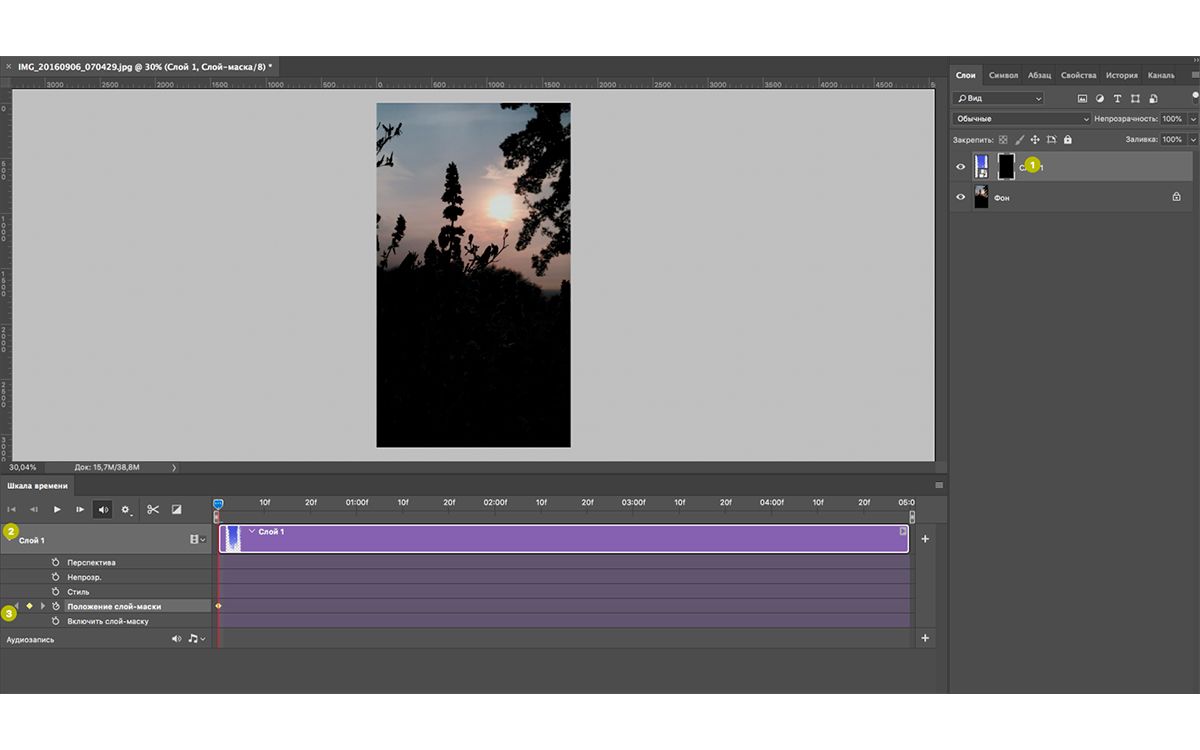Open the Вид layer filter dropdown

(998, 99)
